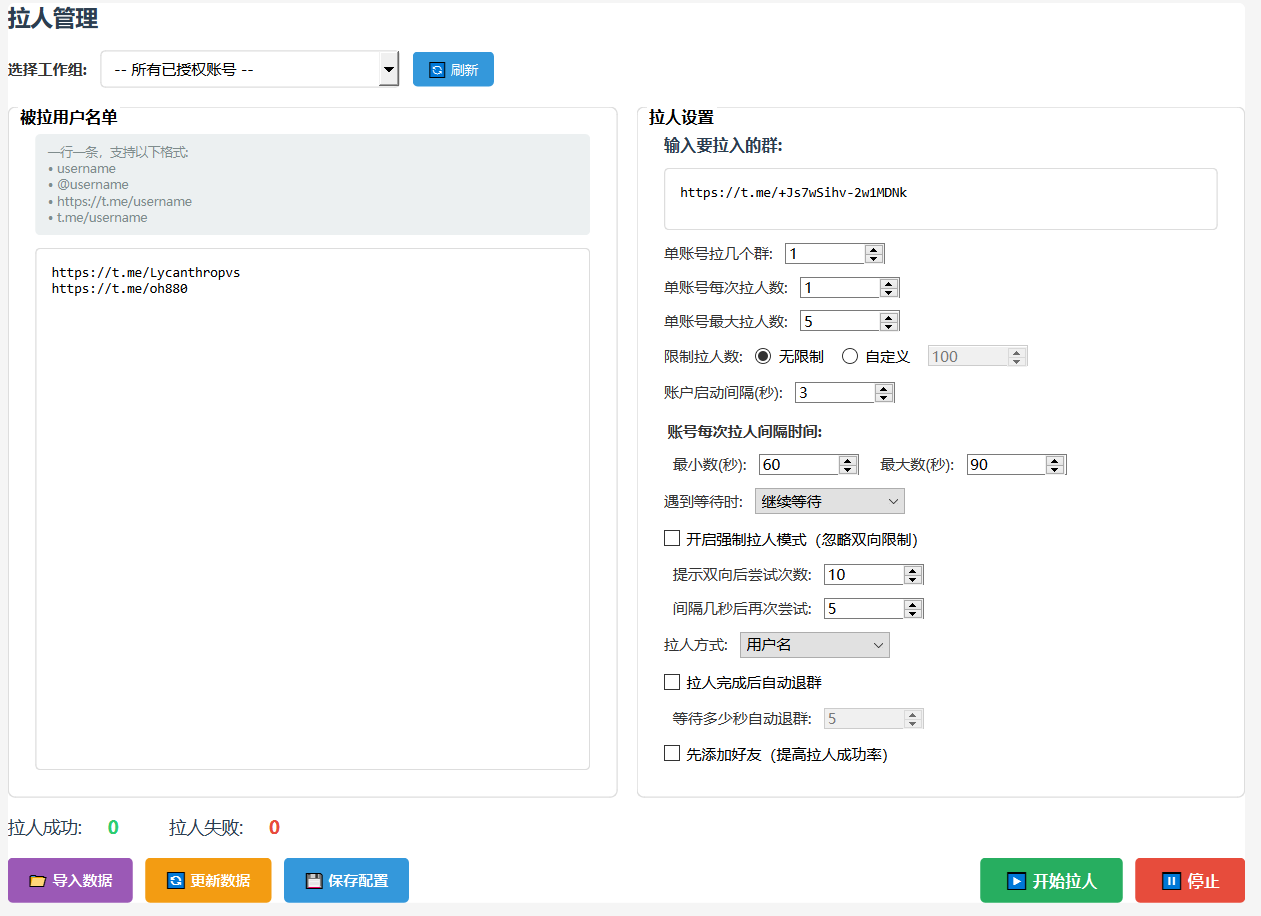The width and height of the screenshot is (1261, 916).
Task: Click the sync icon on 更新数据
Action: (175, 881)
